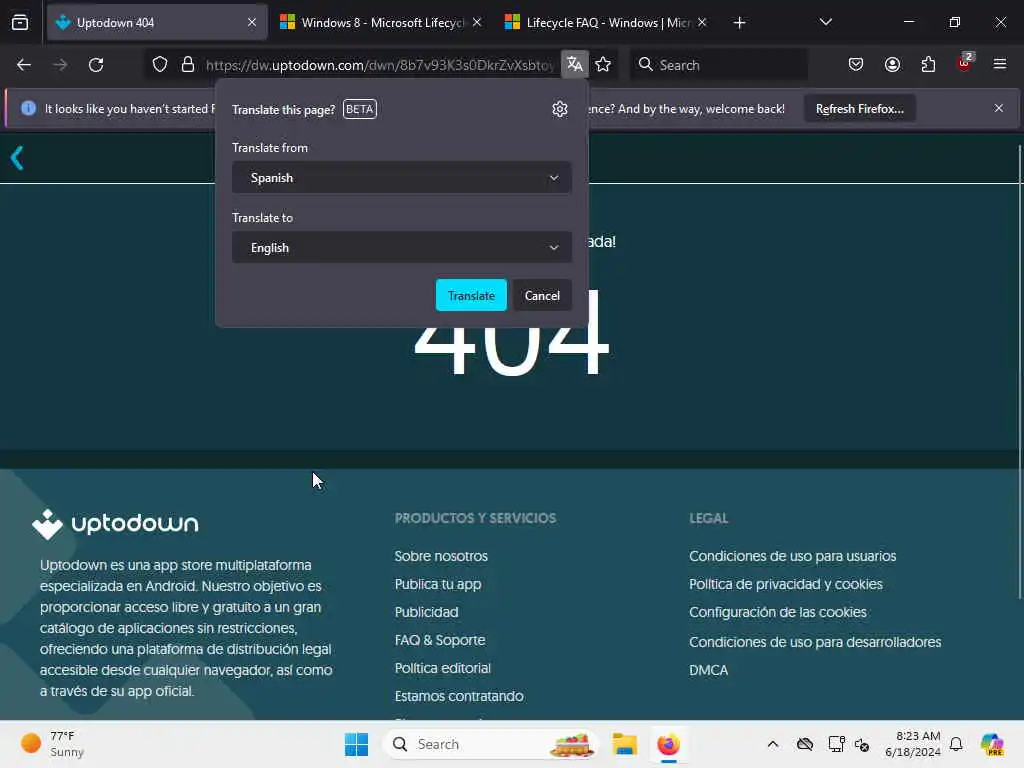Screen dimensions: 1024x768
Task: Open Publica tu app link
Action: click(438, 584)
